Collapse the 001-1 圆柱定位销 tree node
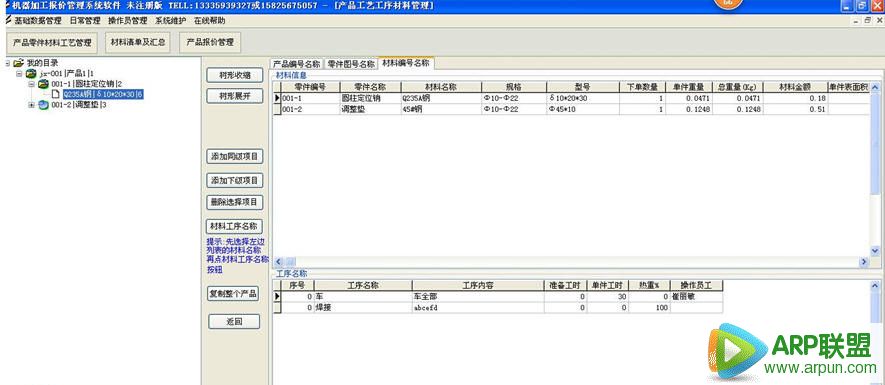Screen dimensions: 885x385 pyautogui.click(x=32, y=84)
